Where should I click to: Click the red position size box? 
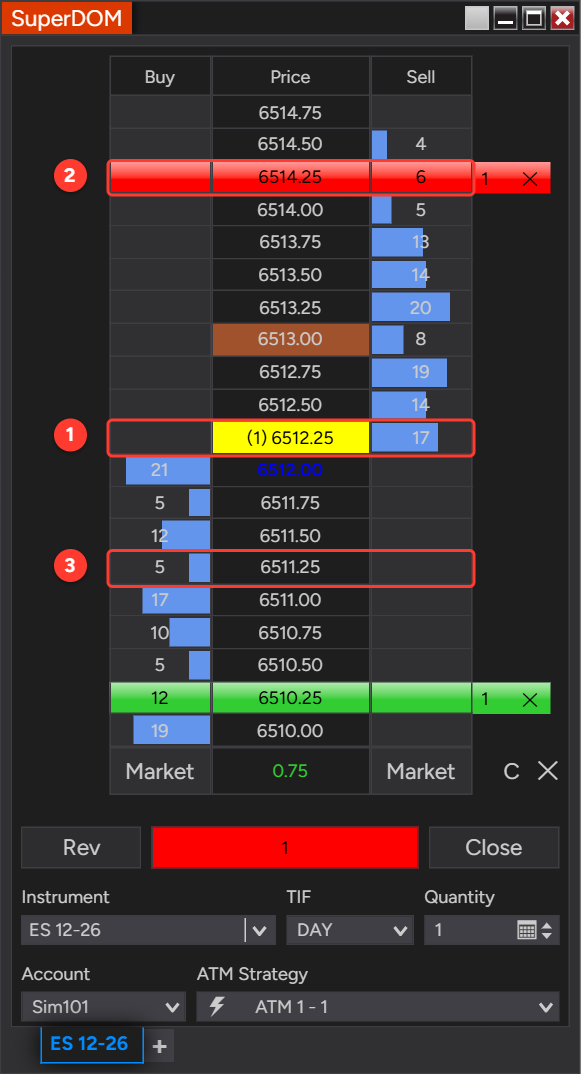point(285,847)
